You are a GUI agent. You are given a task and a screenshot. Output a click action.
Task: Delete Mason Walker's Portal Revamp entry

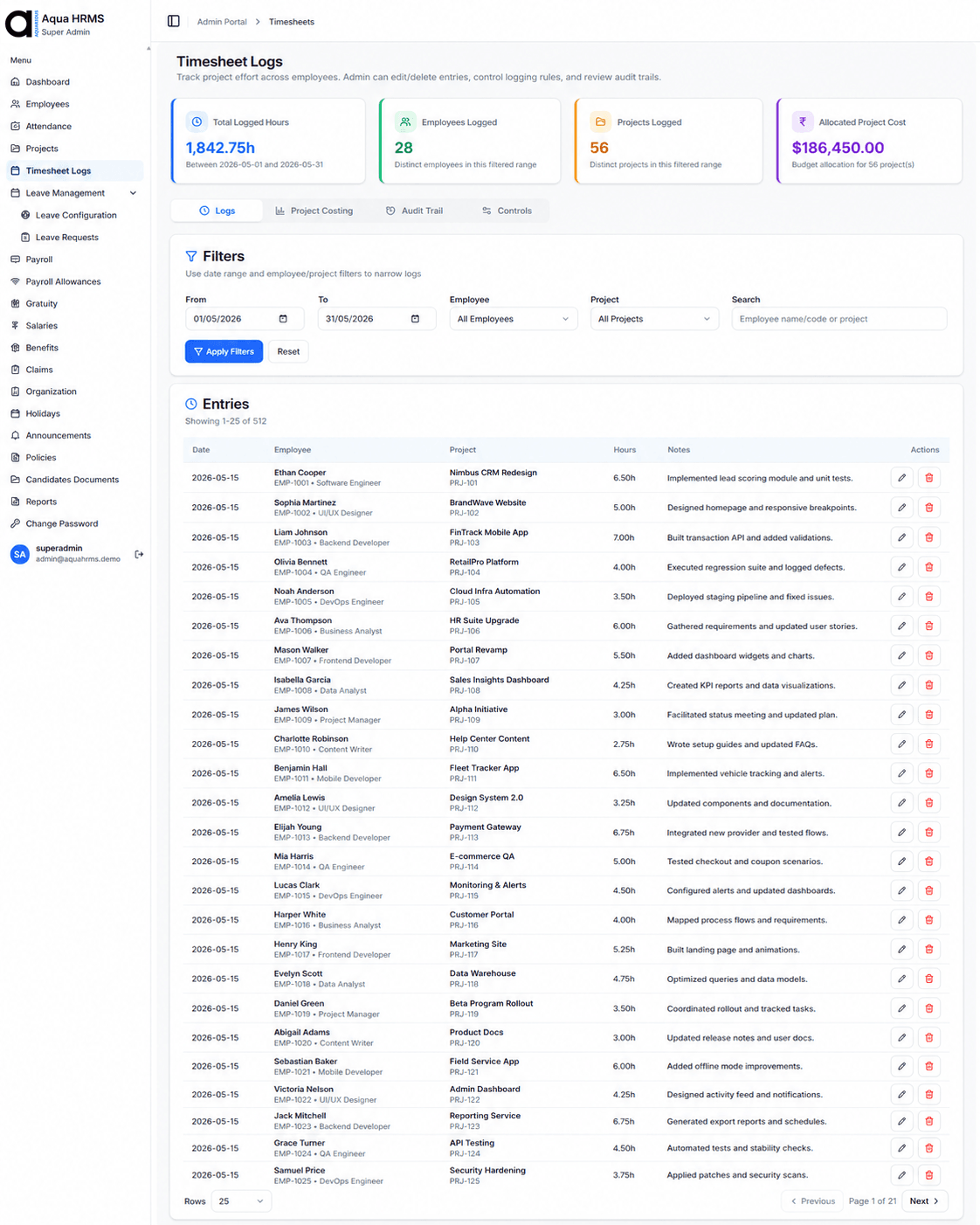(928, 655)
